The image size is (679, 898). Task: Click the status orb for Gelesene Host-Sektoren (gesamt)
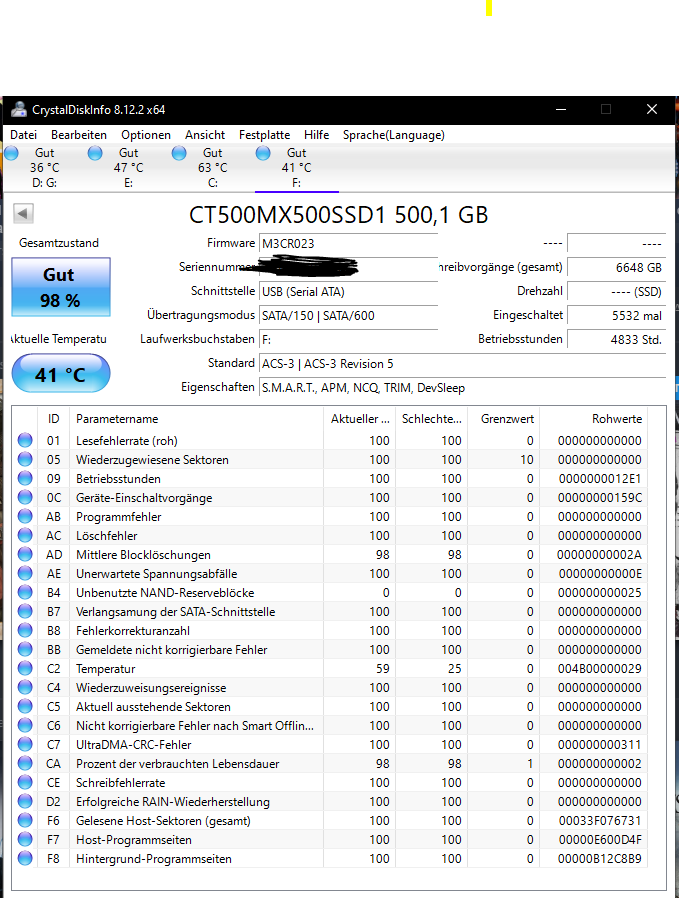25,820
